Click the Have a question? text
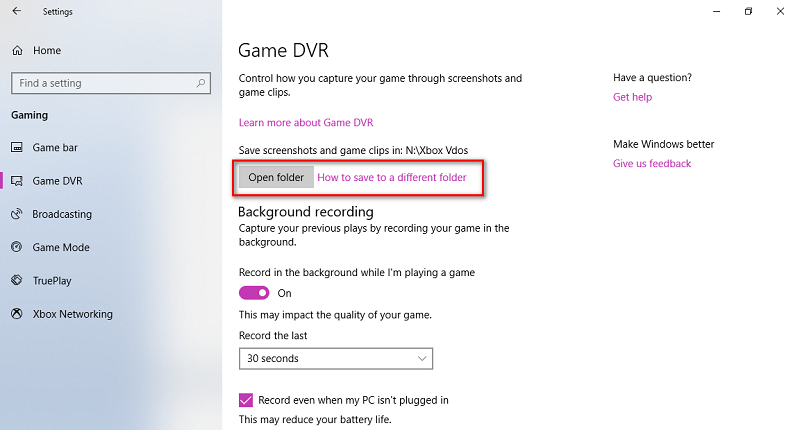Viewport: 800px width, 430px height. click(x=653, y=78)
